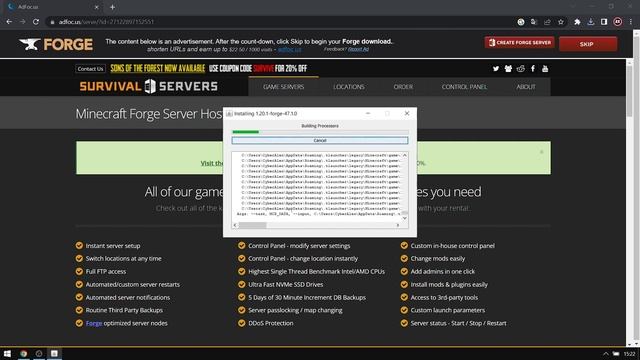Open the About menu
Screen dimensions: 640x360
coord(525,87)
